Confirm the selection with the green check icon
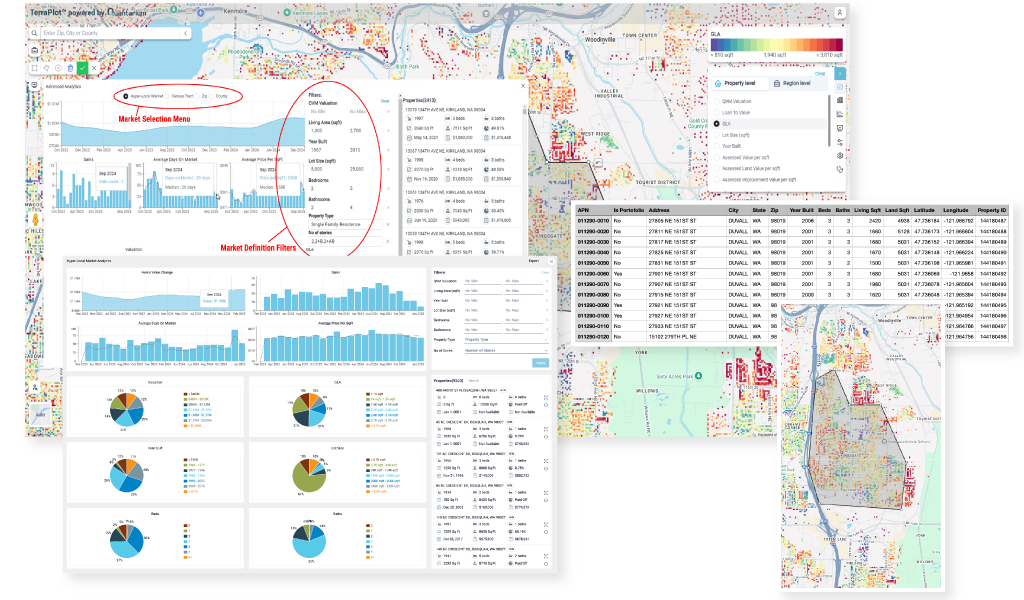This screenshot has width=1024, height=600. click(x=82, y=68)
